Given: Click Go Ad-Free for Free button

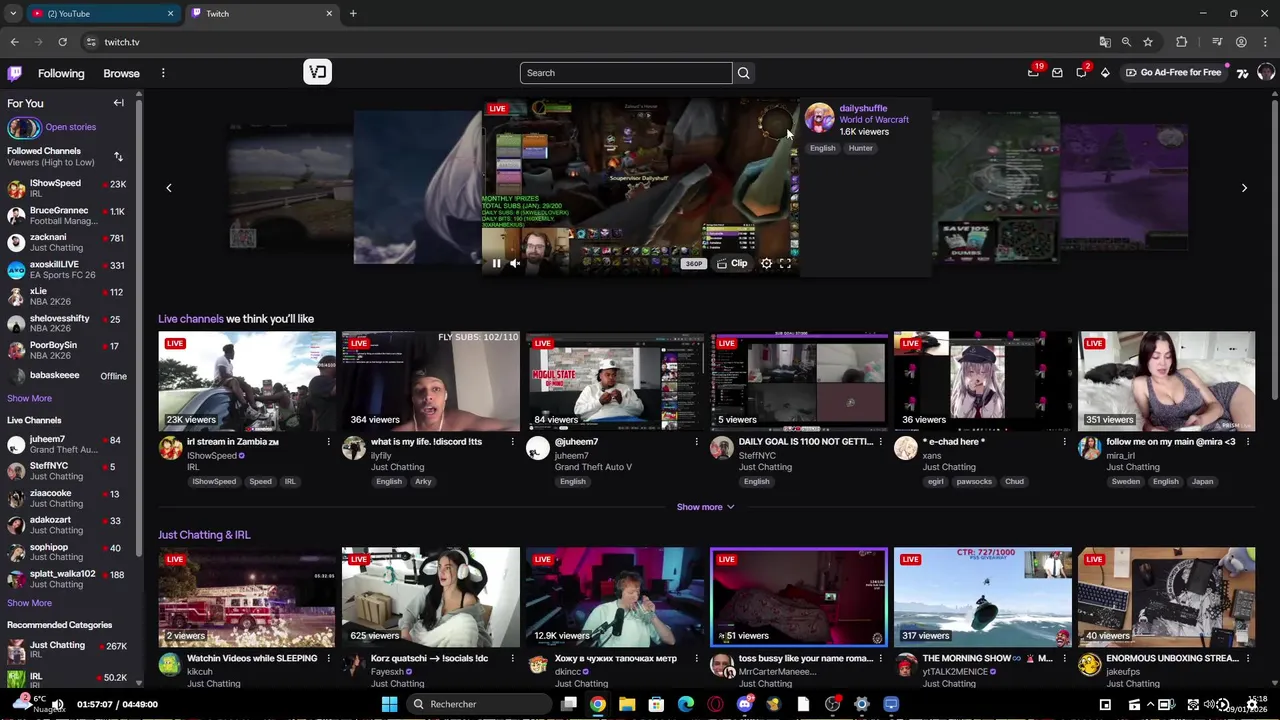Looking at the screenshot, I should tap(1173, 72).
